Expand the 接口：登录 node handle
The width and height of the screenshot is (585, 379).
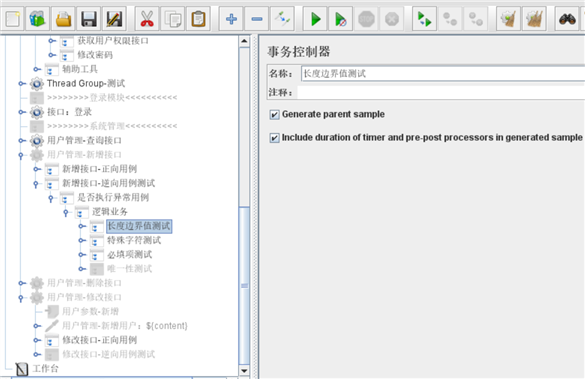tap(22, 112)
